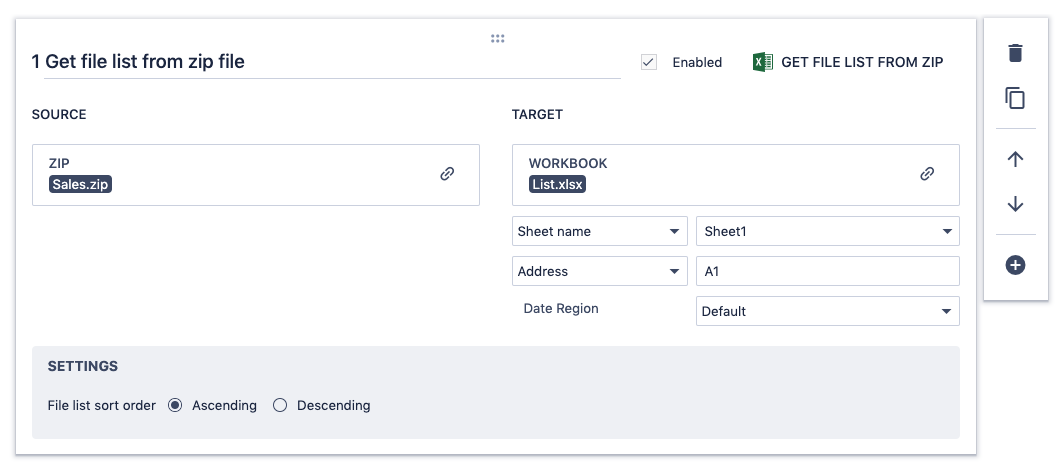Click the GET FILE LIST FROM ZIP label
Screen dimensions: 1064x472
pyautogui.click(x=861, y=62)
